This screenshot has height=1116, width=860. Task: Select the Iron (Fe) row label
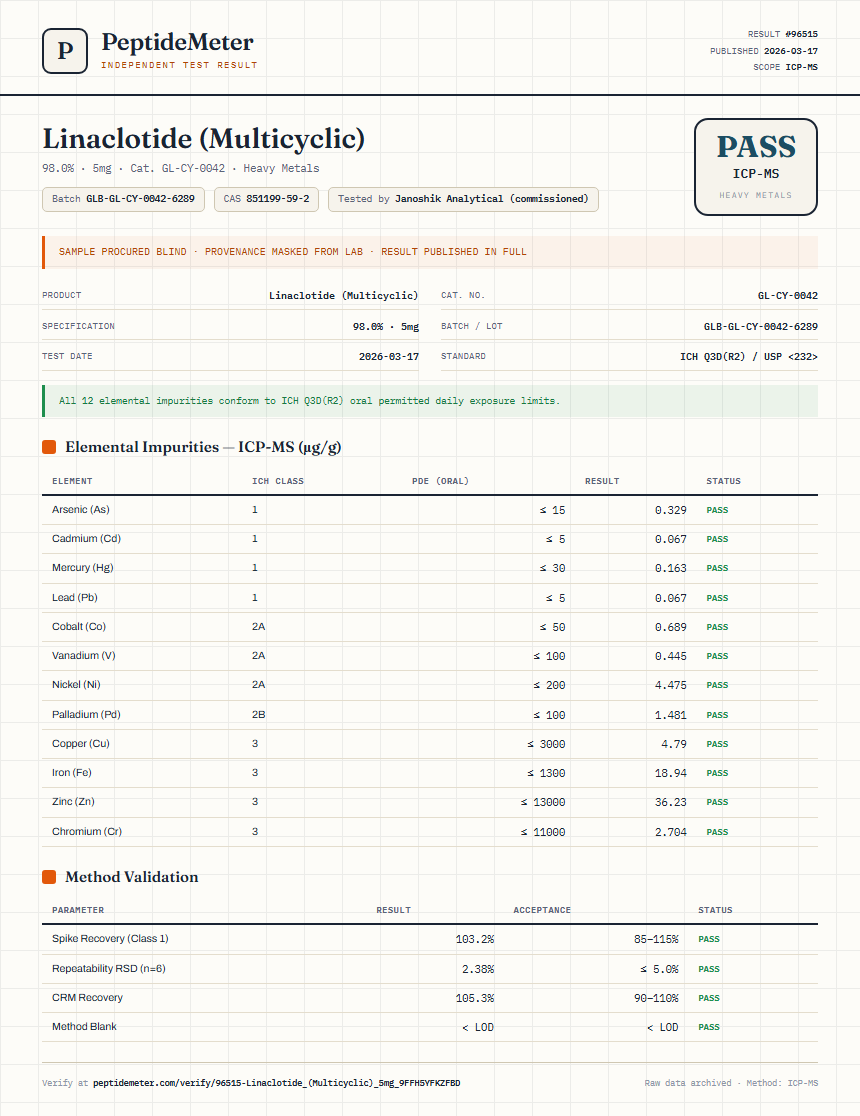click(72, 773)
